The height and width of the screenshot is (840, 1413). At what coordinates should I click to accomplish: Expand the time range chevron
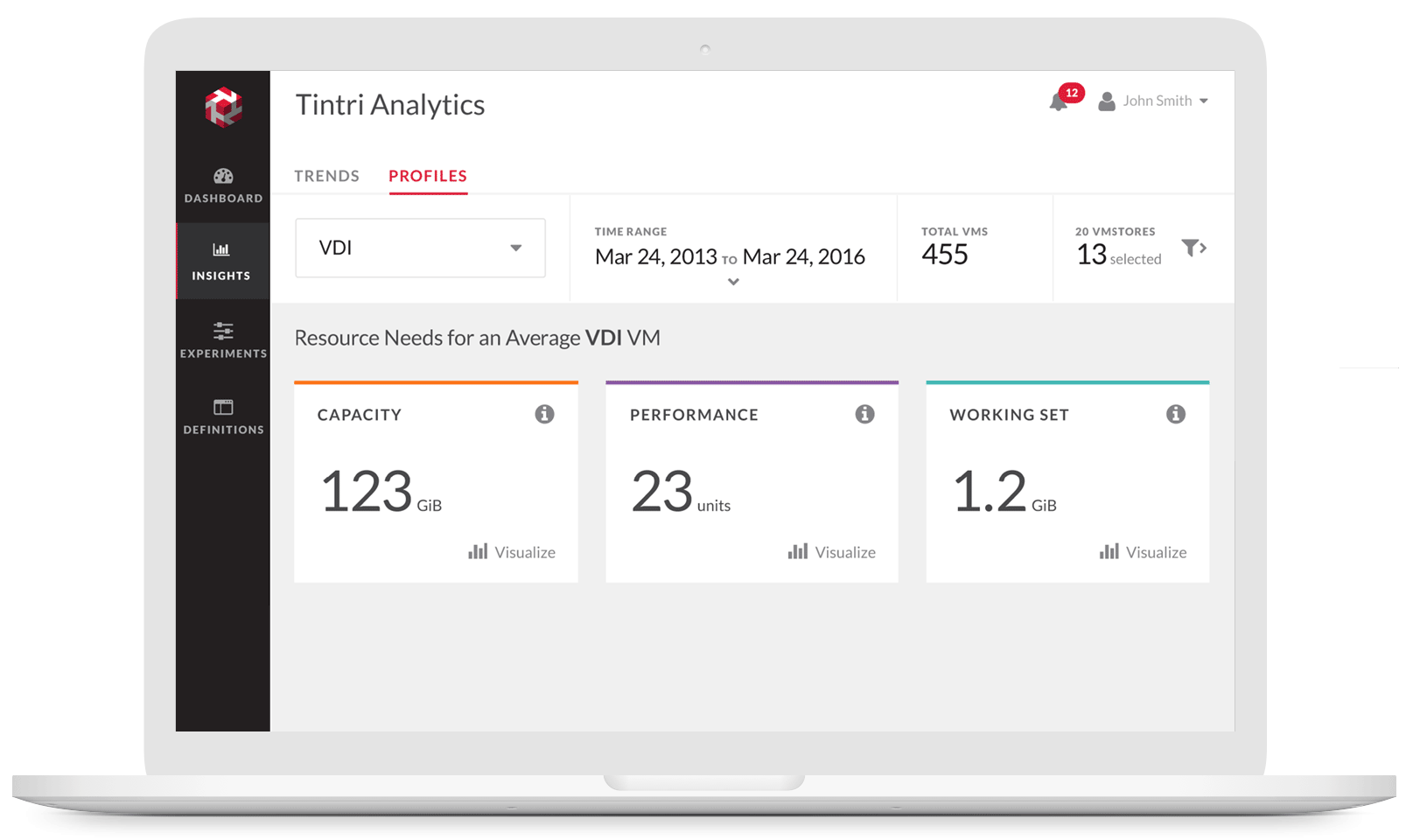(x=733, y=282)
